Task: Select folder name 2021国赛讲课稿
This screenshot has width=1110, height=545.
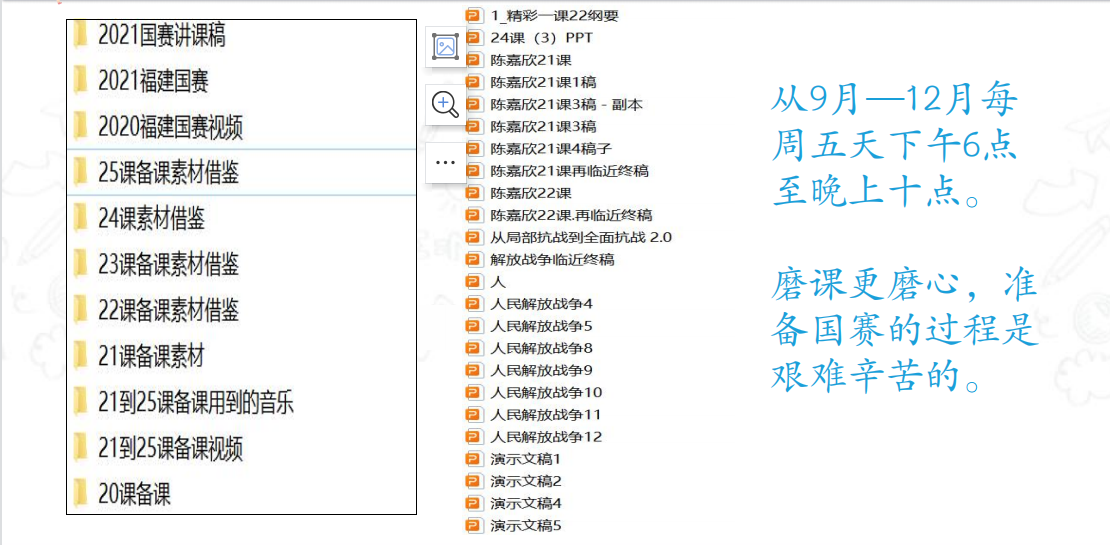Action: [x=162, y=35]
